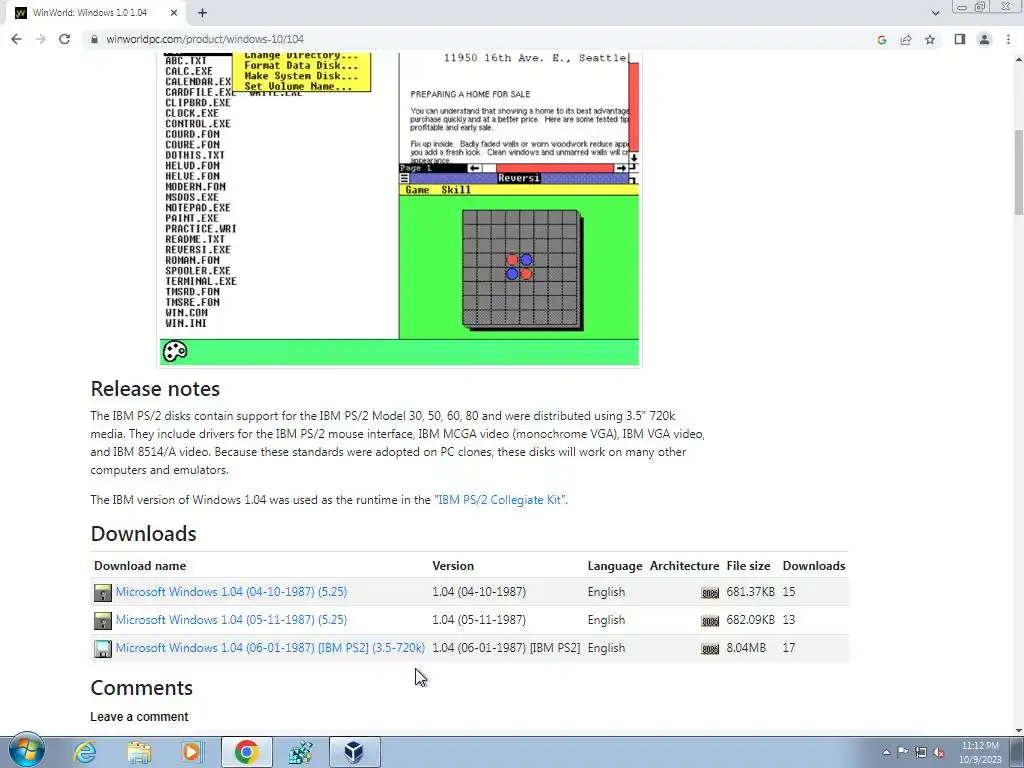The height and width of the screenshot is (768, 1024).
Task: Click the 8088 chip icon in 8.04MB row
Action: (x=710, y=649)
